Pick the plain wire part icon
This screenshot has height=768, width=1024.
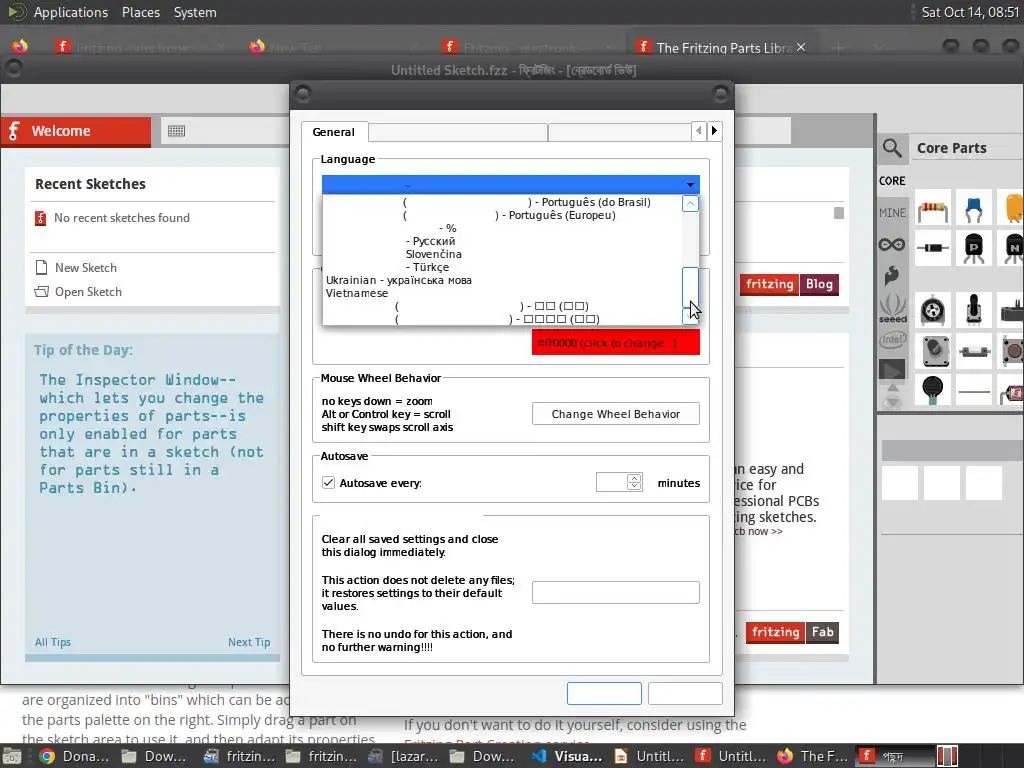(973, 392)
